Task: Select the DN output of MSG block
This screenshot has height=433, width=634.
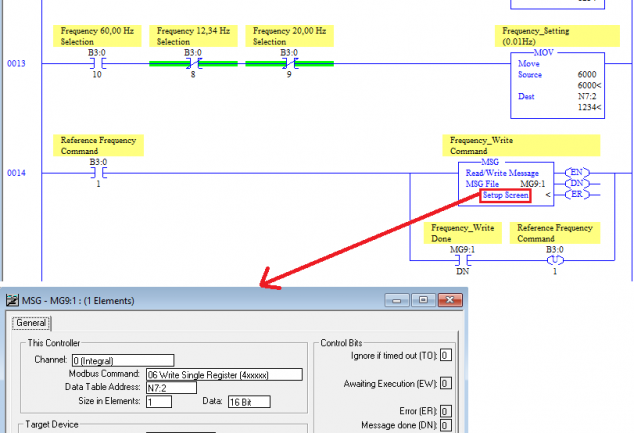Action: [x=577, y=184]
